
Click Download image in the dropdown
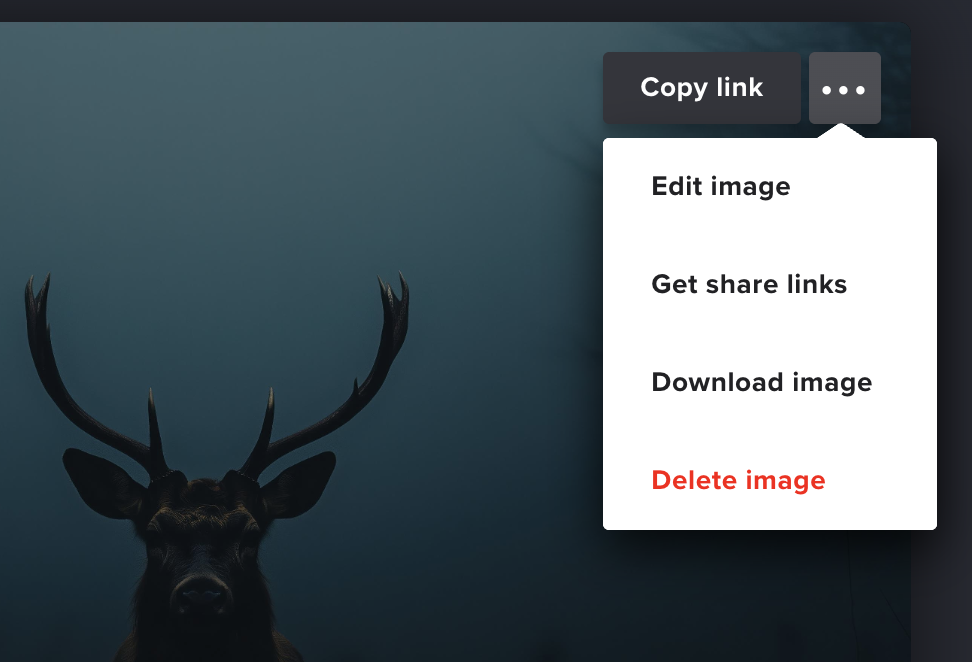tap(761, 382)
